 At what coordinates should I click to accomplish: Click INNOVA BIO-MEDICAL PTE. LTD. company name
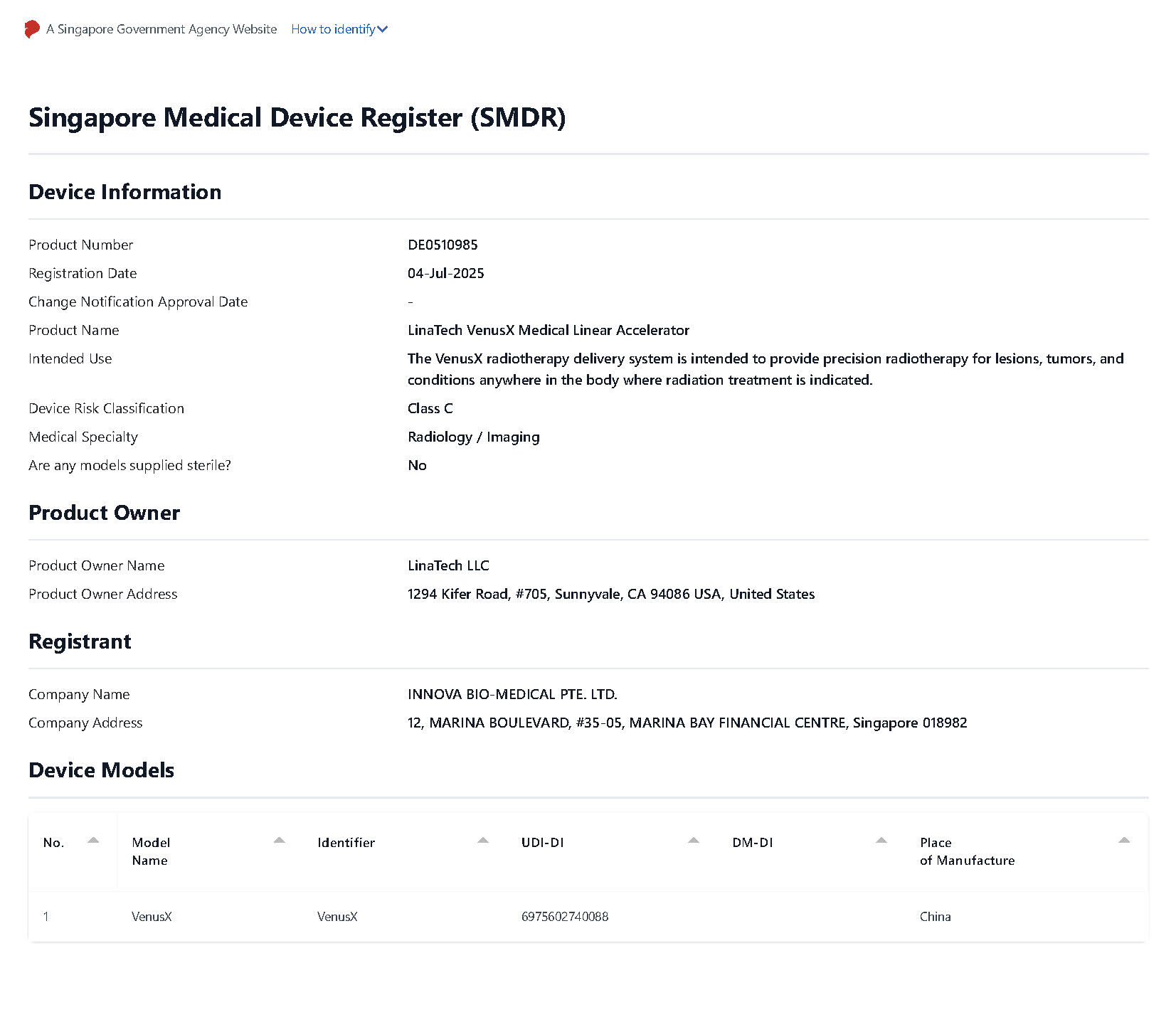pyautogui.click(x=512, y=694)
